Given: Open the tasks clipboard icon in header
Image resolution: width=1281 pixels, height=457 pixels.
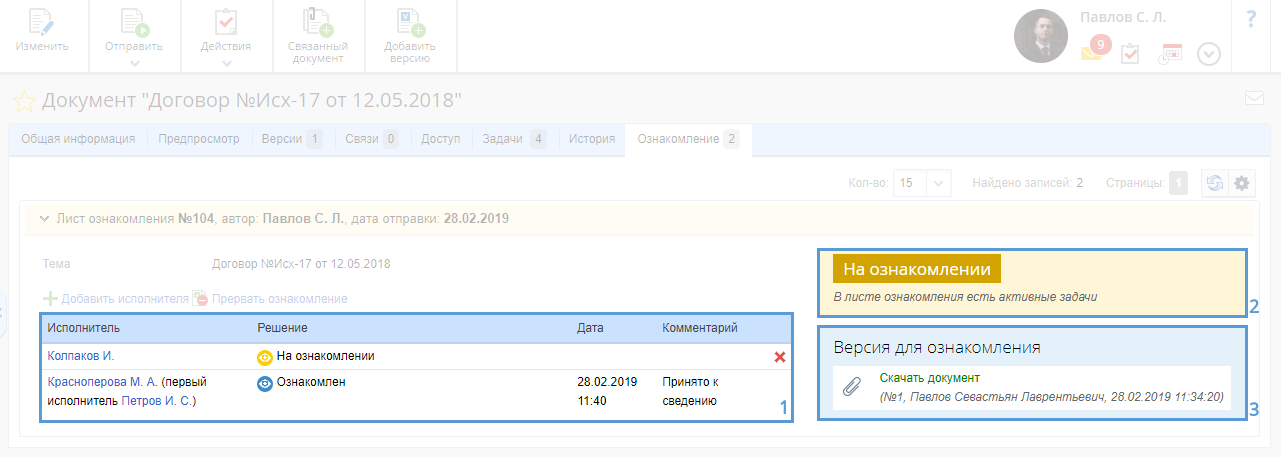Looking at the screenshot, I should tap(1130, 53).
